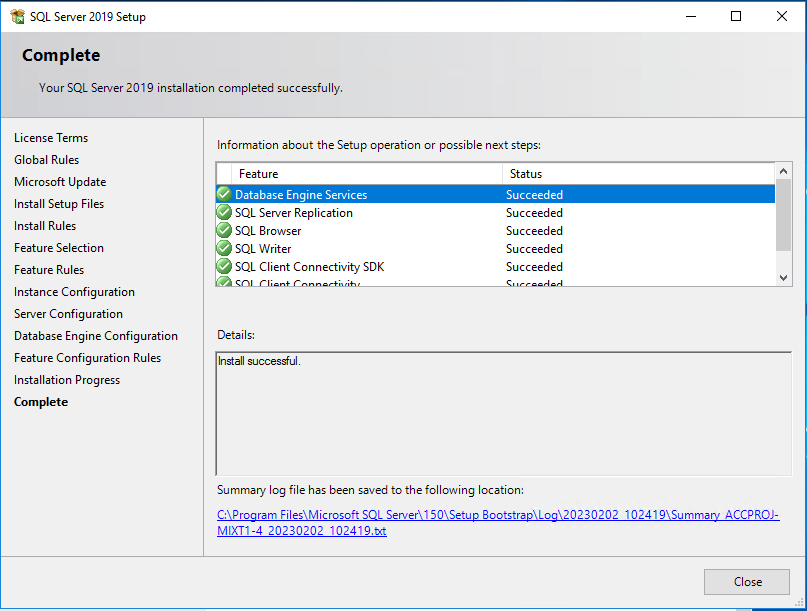Select Database Engine Configuration in the sidebar
Screen dimensions: 807x611
point(95,335)
